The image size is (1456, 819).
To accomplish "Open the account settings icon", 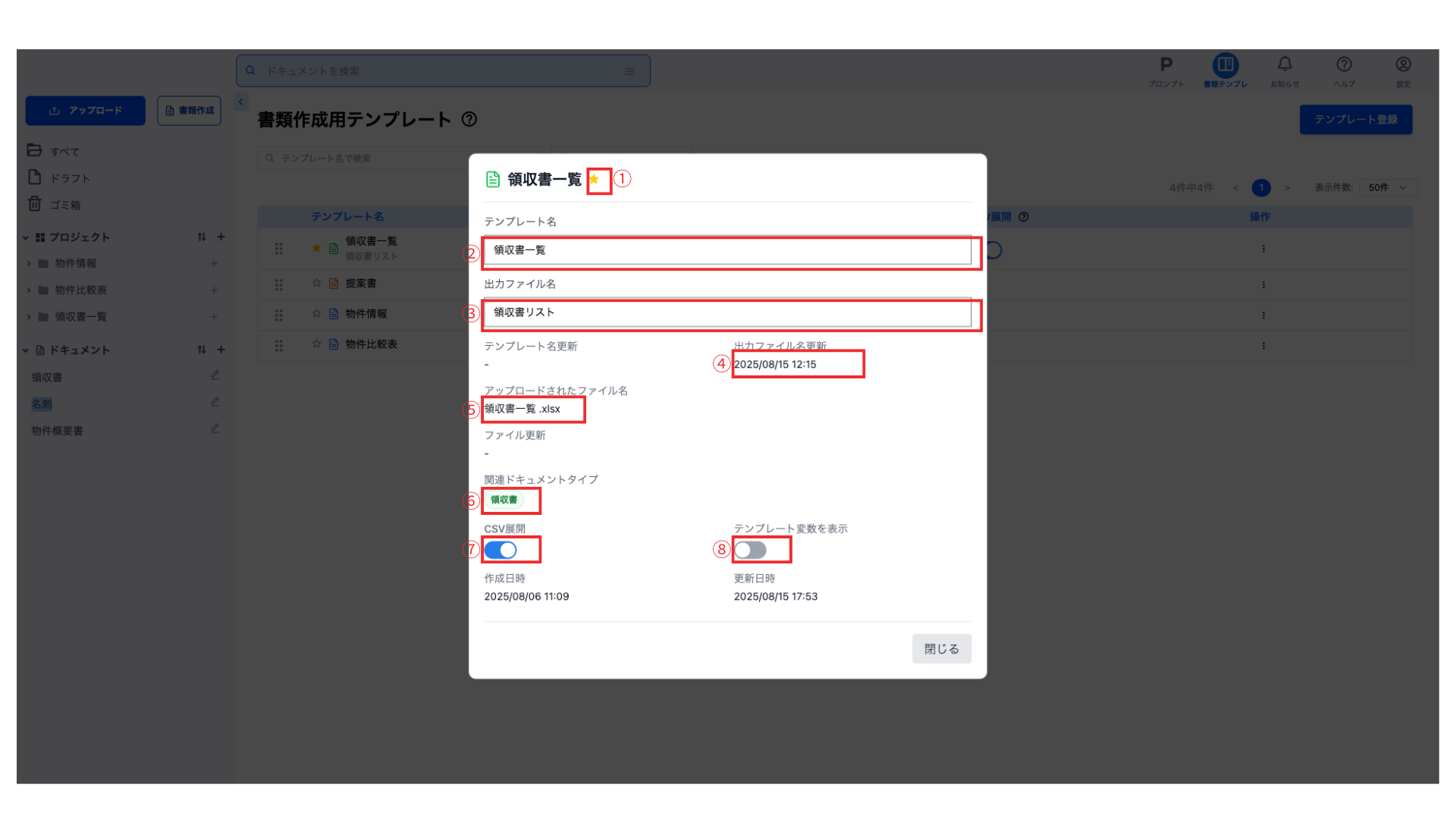I will 1403,65.
